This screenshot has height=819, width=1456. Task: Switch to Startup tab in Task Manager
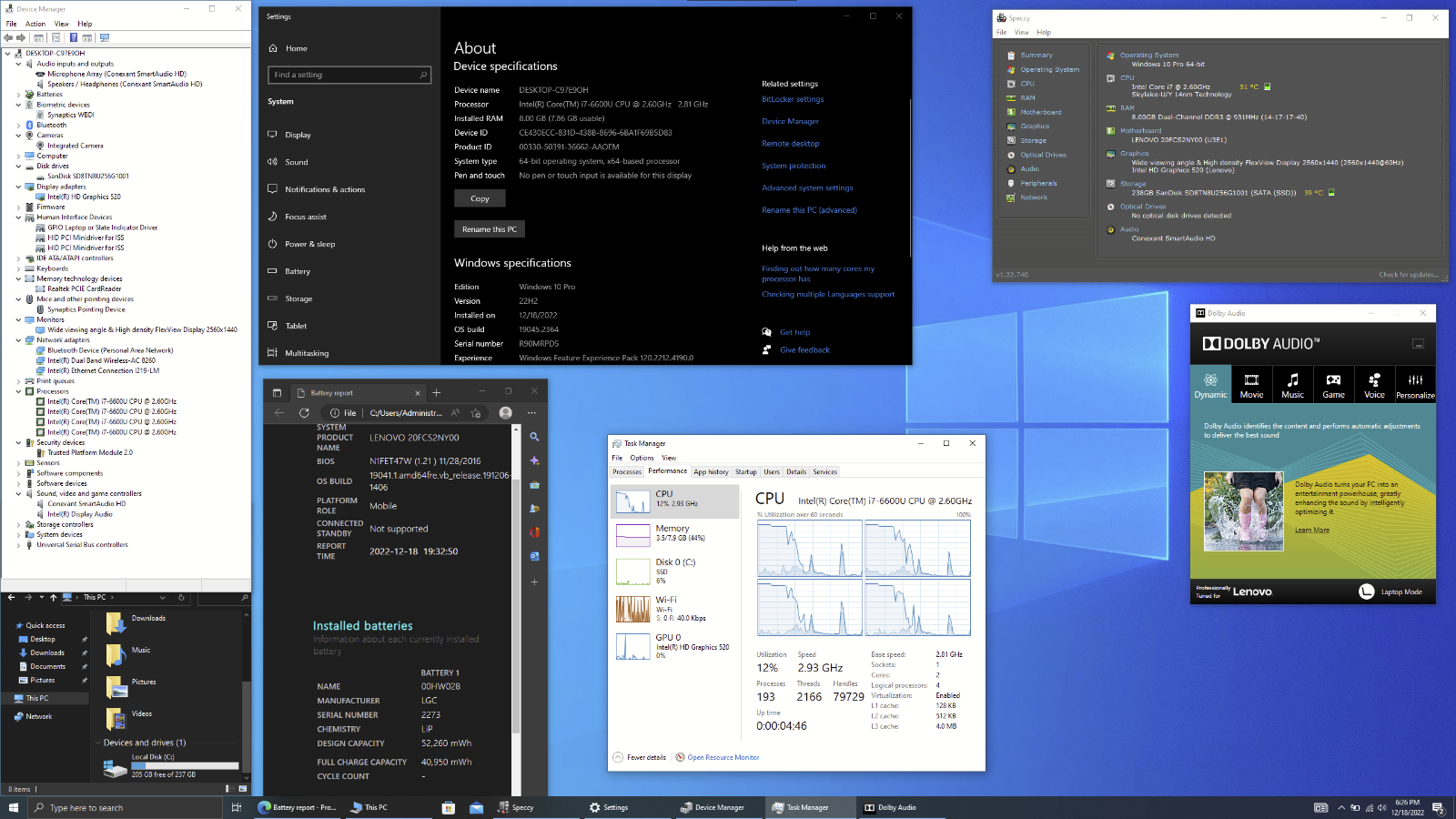click(x=746, y=471)
